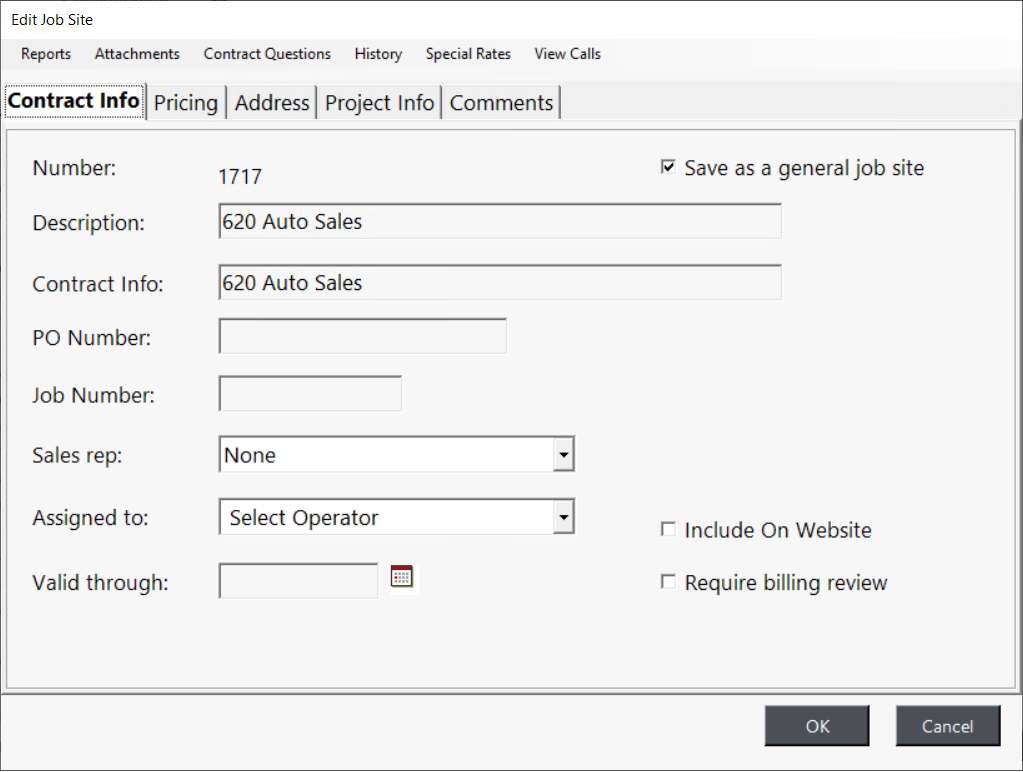Open the Valid through calendar picker
The height and width of the screenshot is (772, 1023).
pyautogui.click(x=402, y=575)
